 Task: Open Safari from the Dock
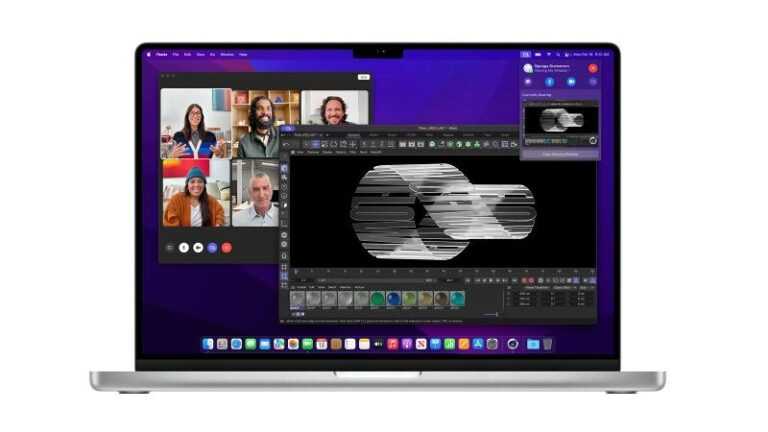click(x=237, y=344)
